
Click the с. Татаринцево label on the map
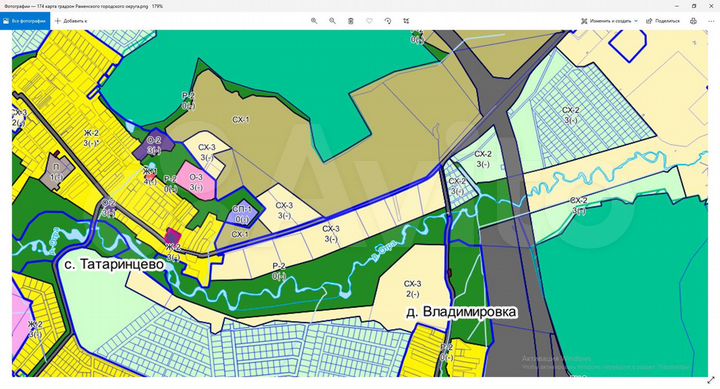[x=114, y=265]
